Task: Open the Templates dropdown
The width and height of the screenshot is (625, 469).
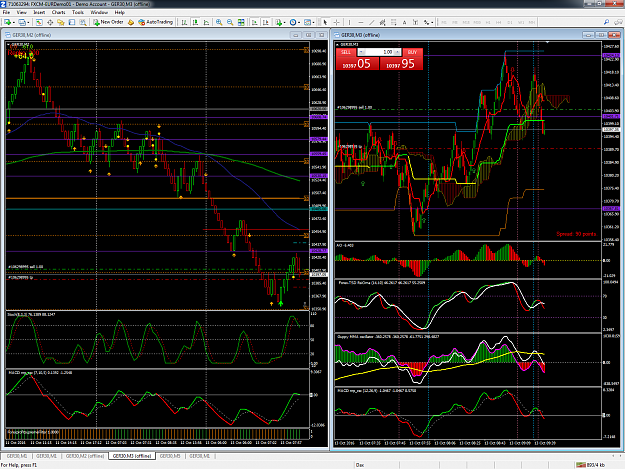Action: 309,22
